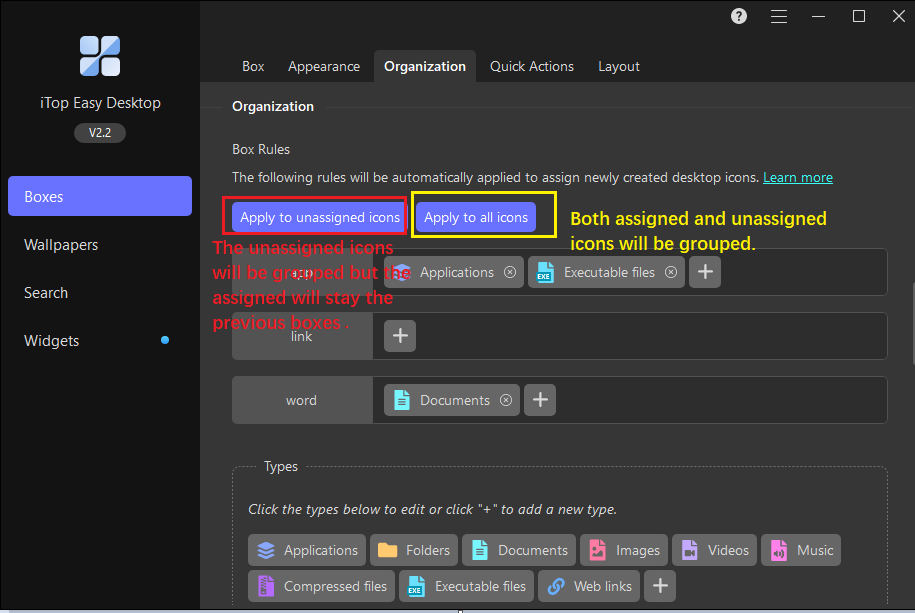Add type to the word rule
Screen dimensions: 915x613
tap(540, 400)
